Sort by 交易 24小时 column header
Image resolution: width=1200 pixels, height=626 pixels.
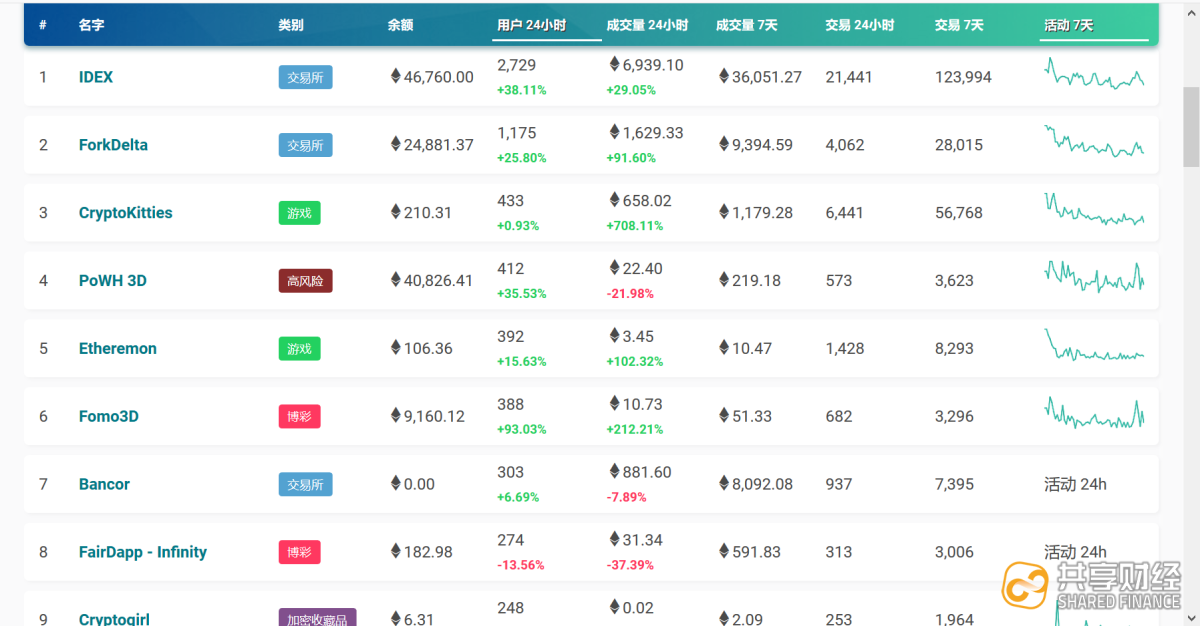click(859, 25)
